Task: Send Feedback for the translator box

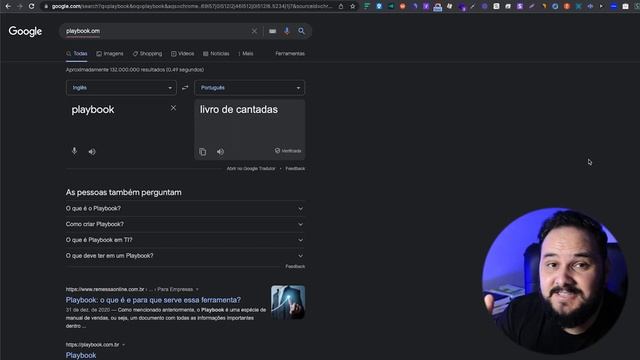Action: click(x=295, y=169)
